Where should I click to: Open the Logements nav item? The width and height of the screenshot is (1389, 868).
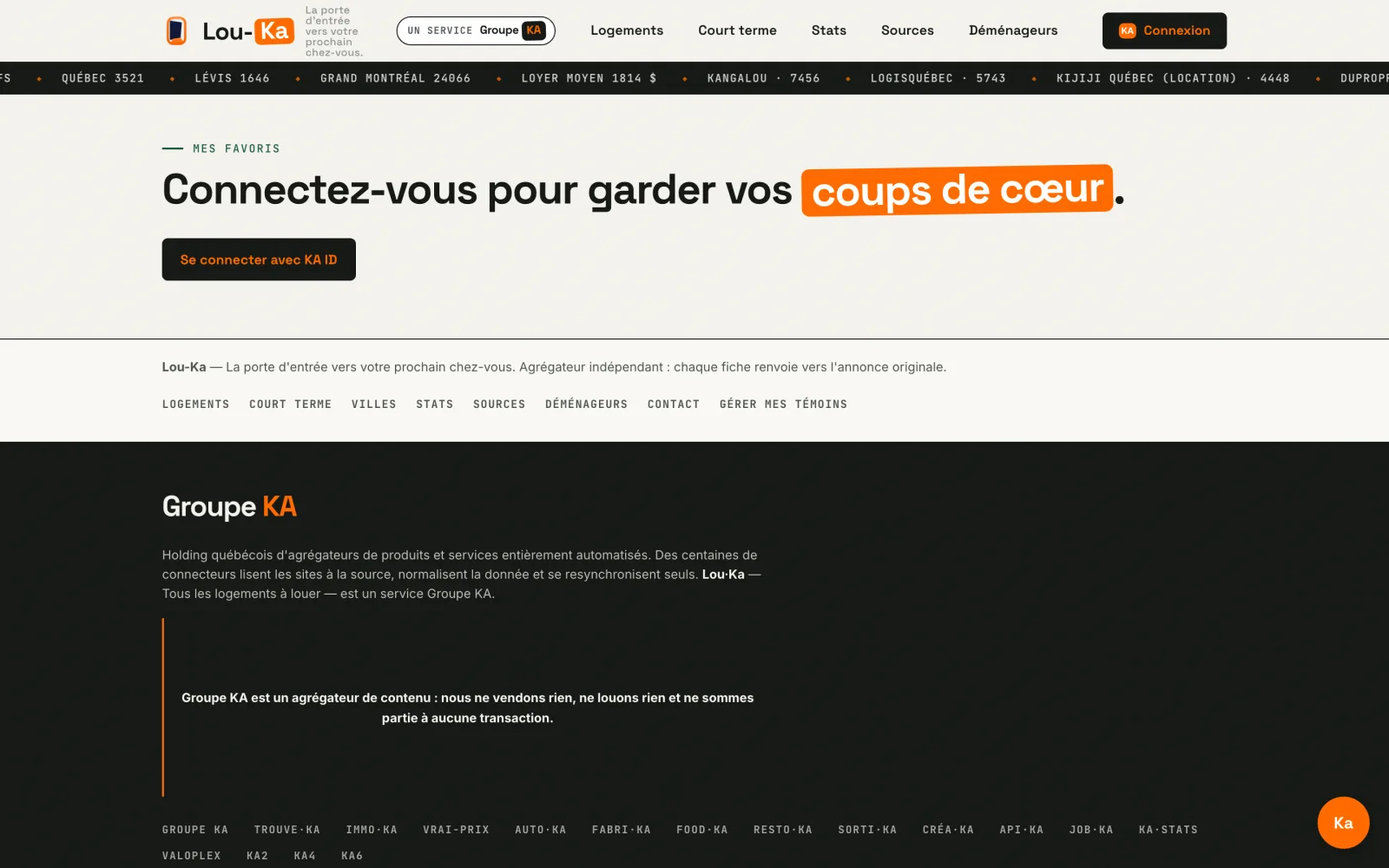[627, 30]
